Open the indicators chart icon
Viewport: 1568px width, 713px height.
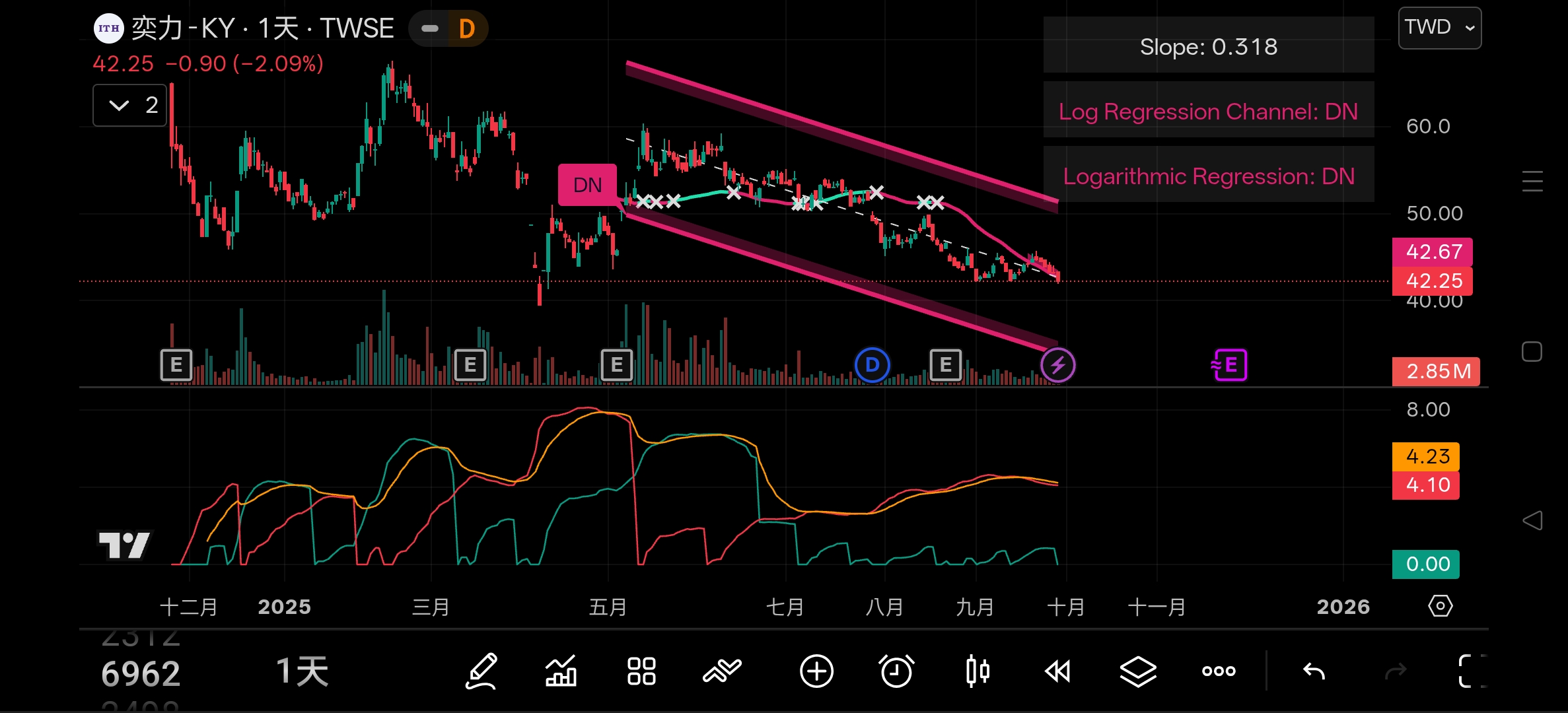[561, 671]
